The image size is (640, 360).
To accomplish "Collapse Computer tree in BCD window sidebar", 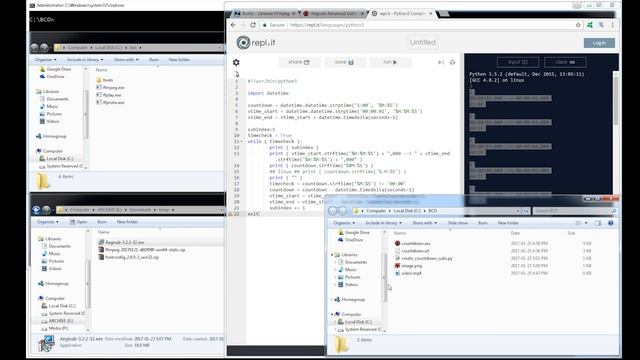I will click(332, 314).
